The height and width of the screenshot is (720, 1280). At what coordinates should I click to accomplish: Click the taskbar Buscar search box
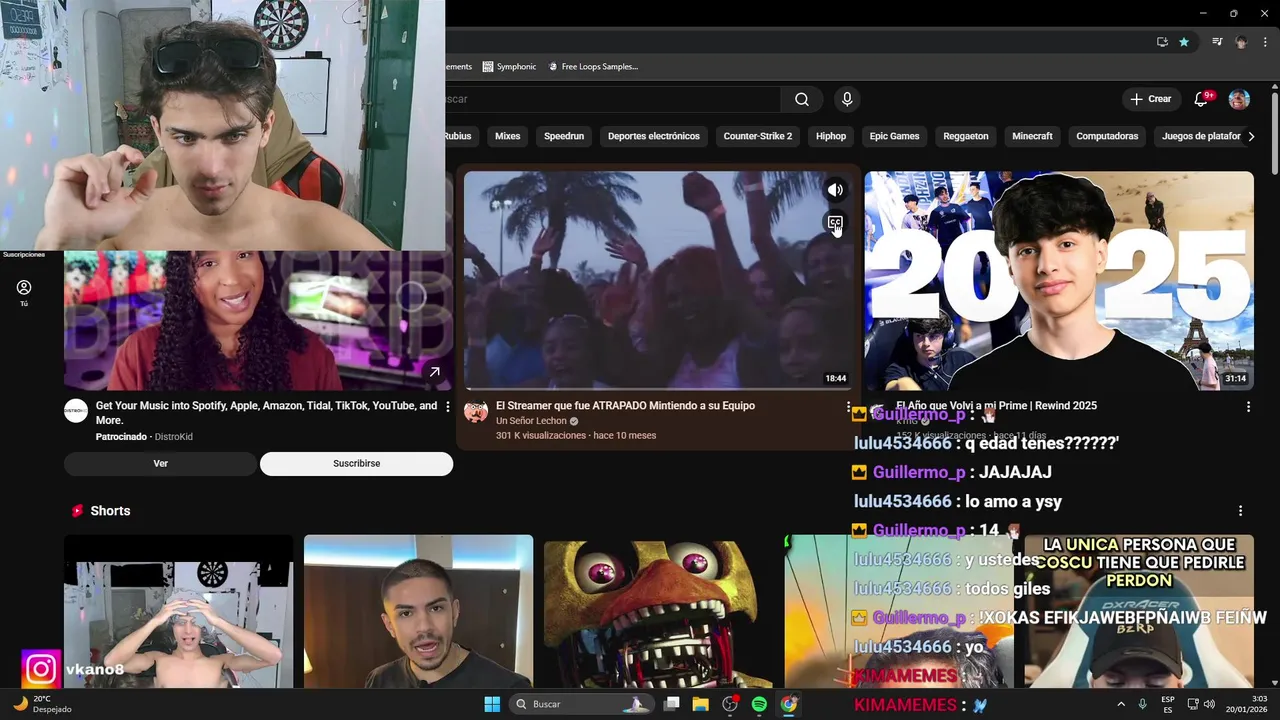pyautogui.click(x=582, y=704)
